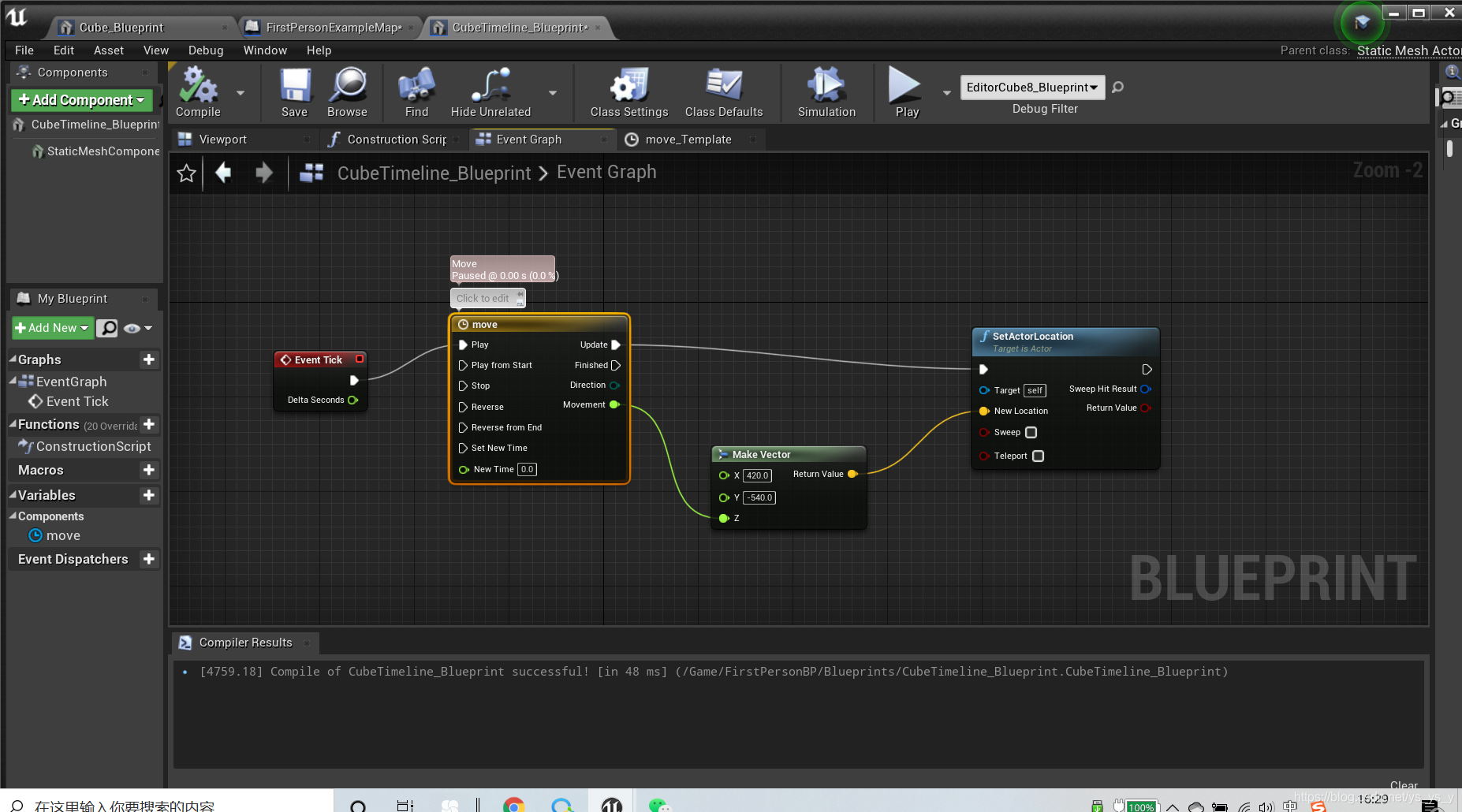Open Class Settings
The width and height of the screenshot is (1462, 812).
pos(628,91)
